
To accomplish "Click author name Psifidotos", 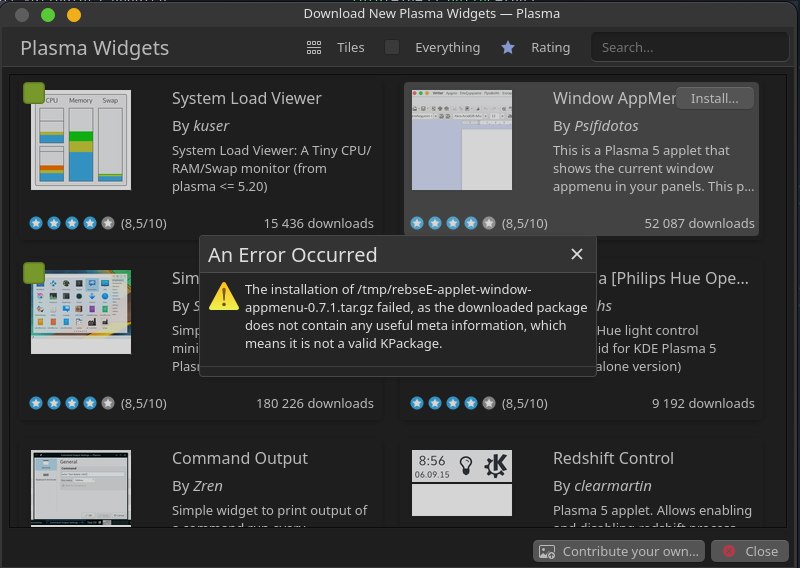I will pyautogui.click(x=606, y=126).
